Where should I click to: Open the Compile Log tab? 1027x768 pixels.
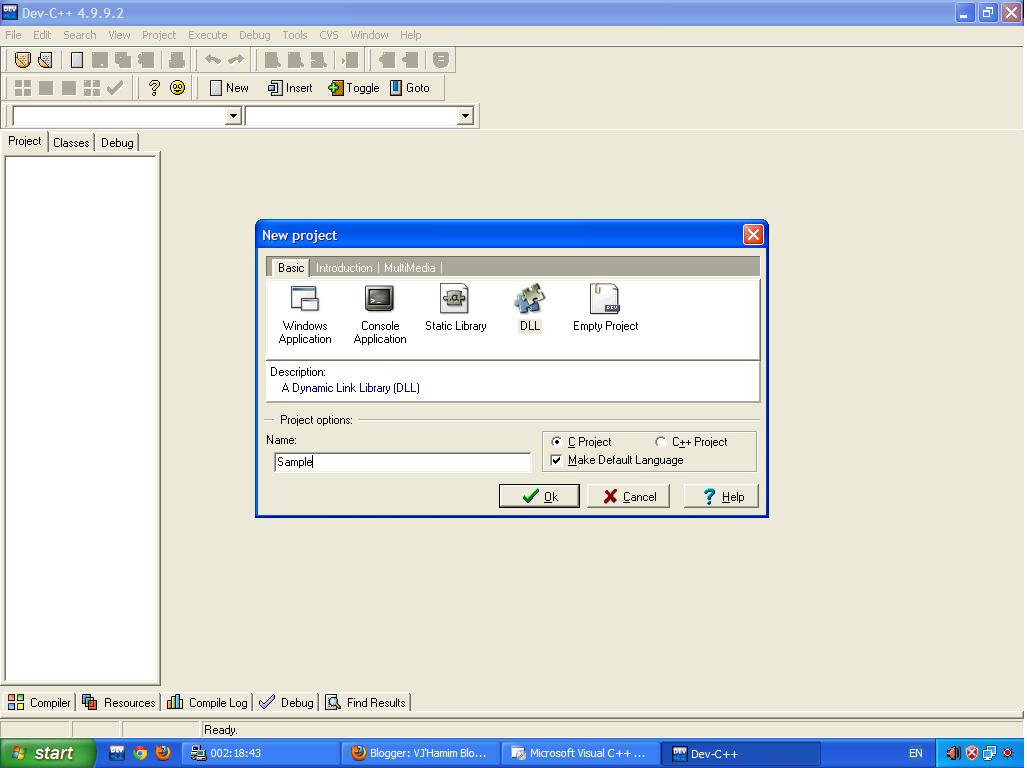(207, 703)
